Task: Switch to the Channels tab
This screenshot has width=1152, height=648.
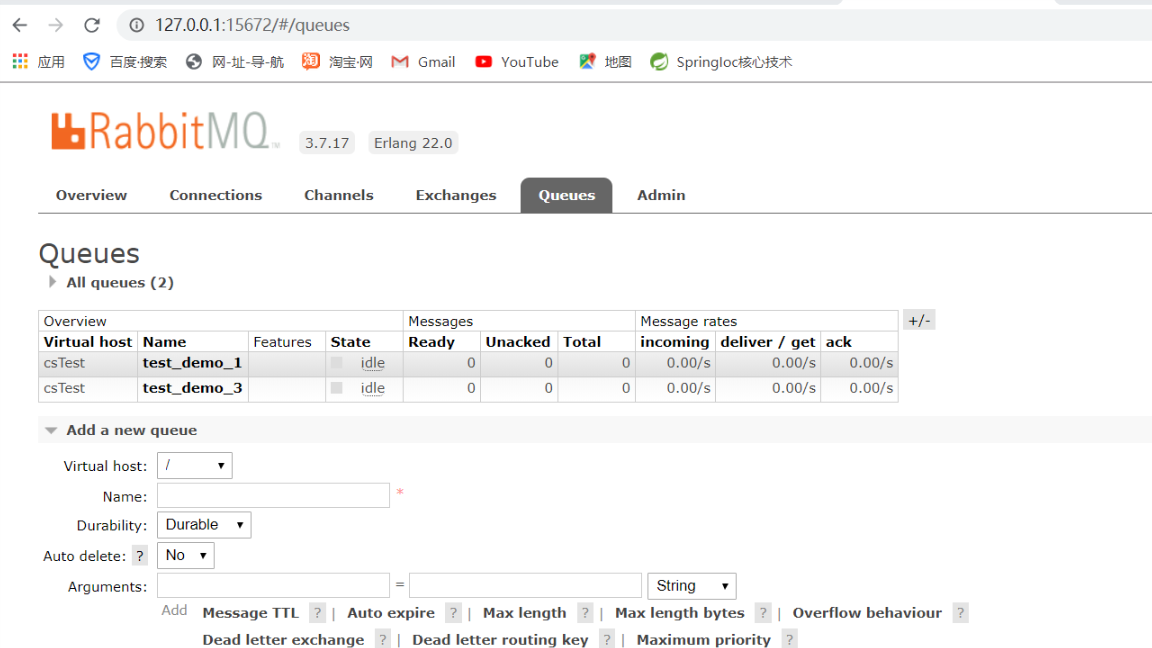Action: (x=339, y=195)
